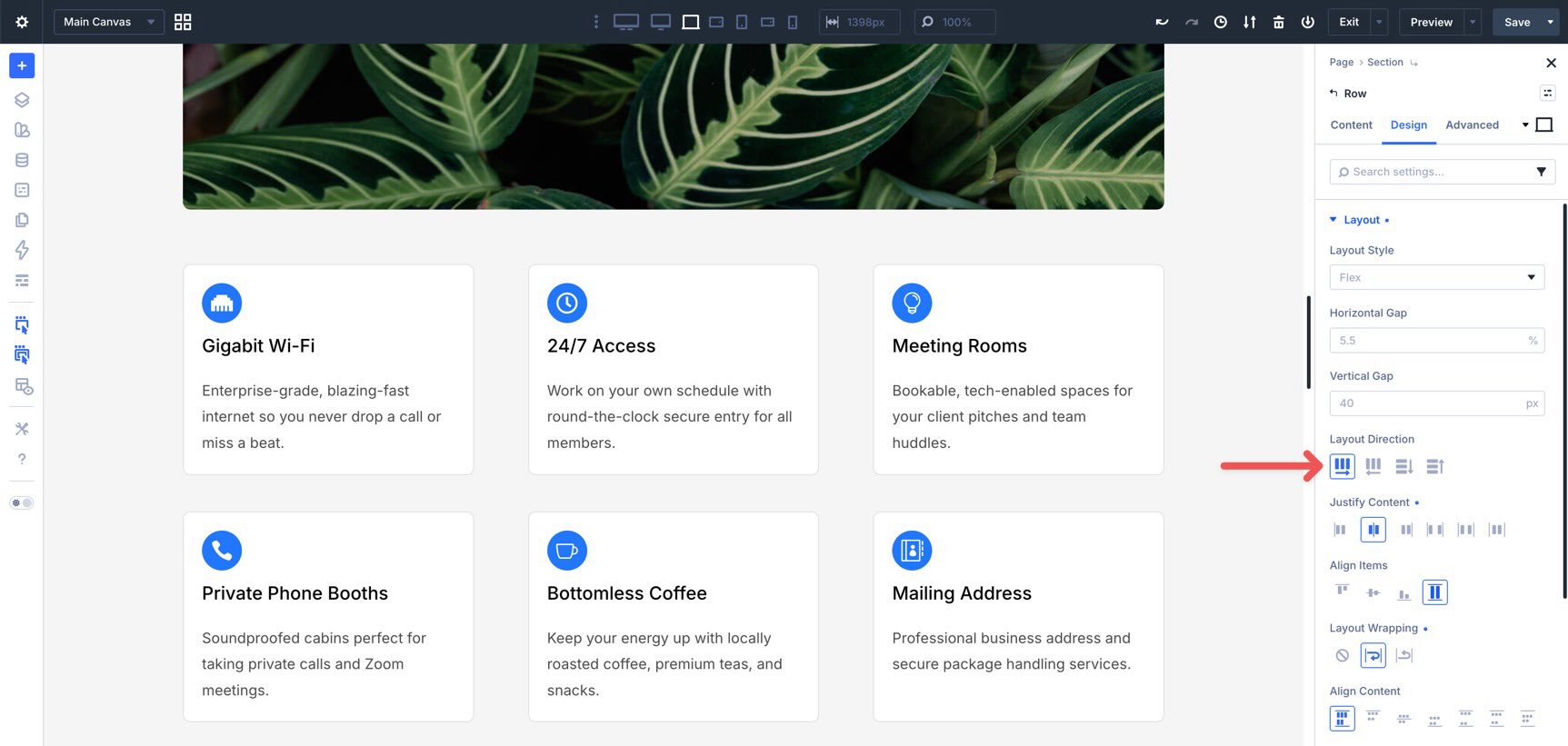Click the zoom 100% field

[x=954, y=22]
